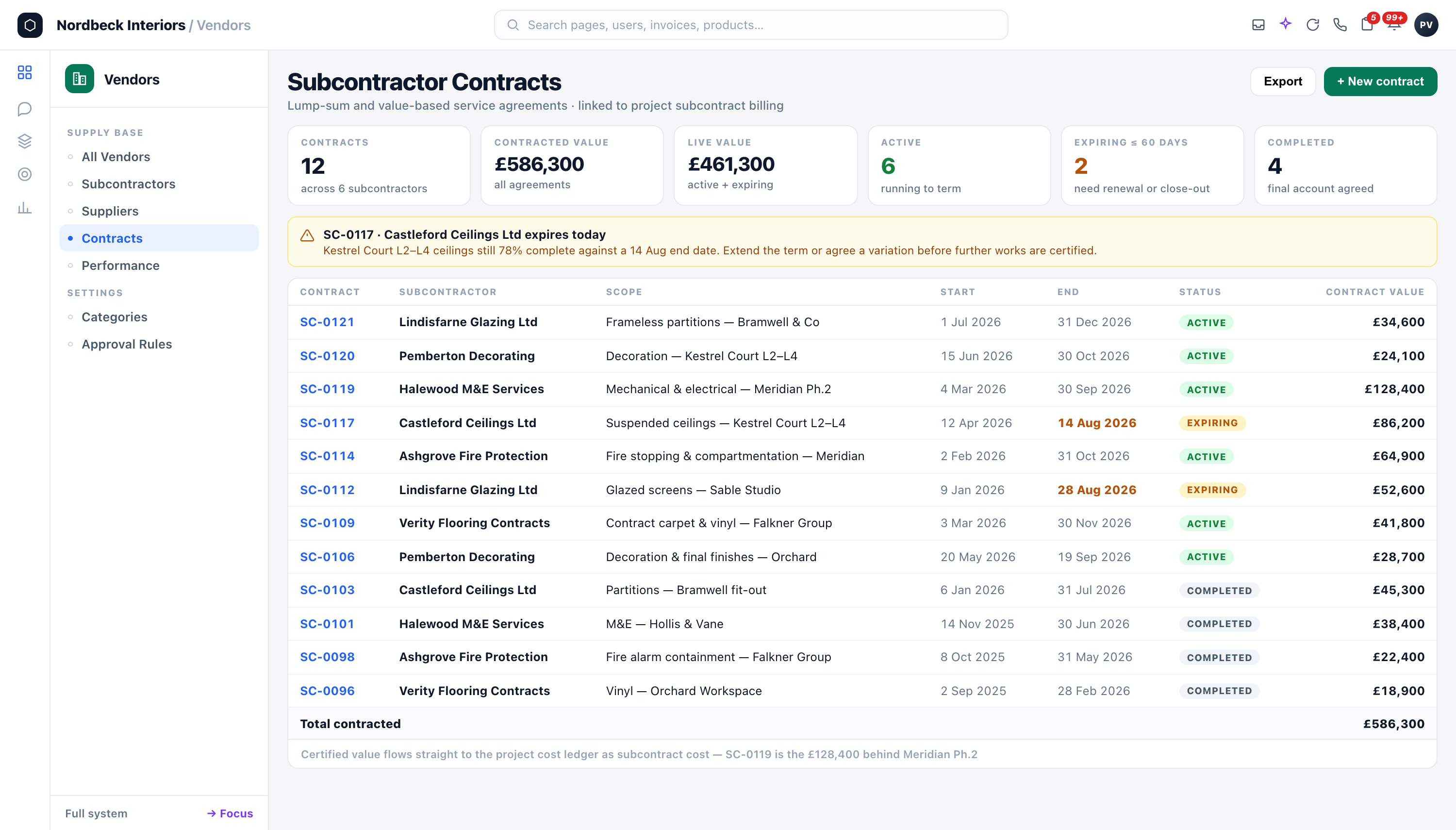The image size is (1456, 830).
Task: Click the Contracted Value £586,300 card
Action: coord(572,166)
